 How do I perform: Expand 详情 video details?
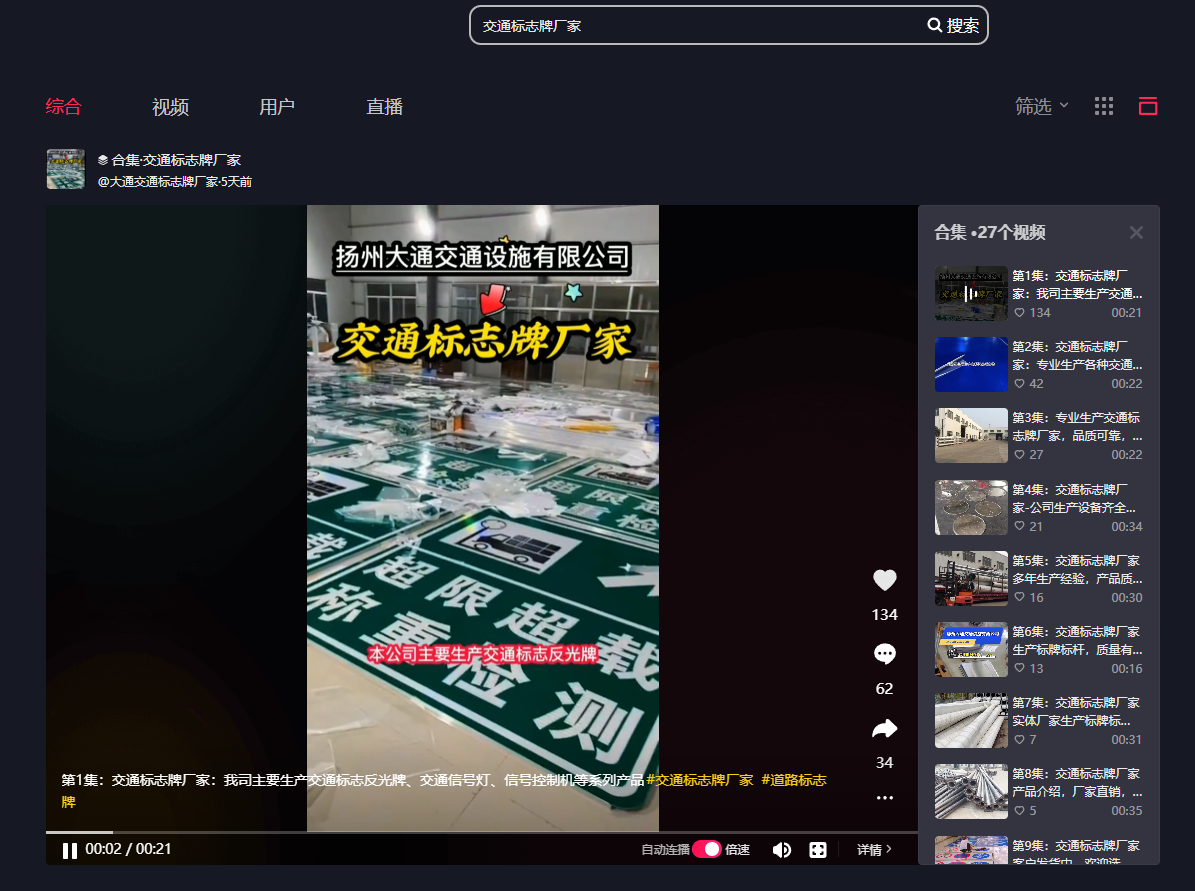tap(874, 850)
